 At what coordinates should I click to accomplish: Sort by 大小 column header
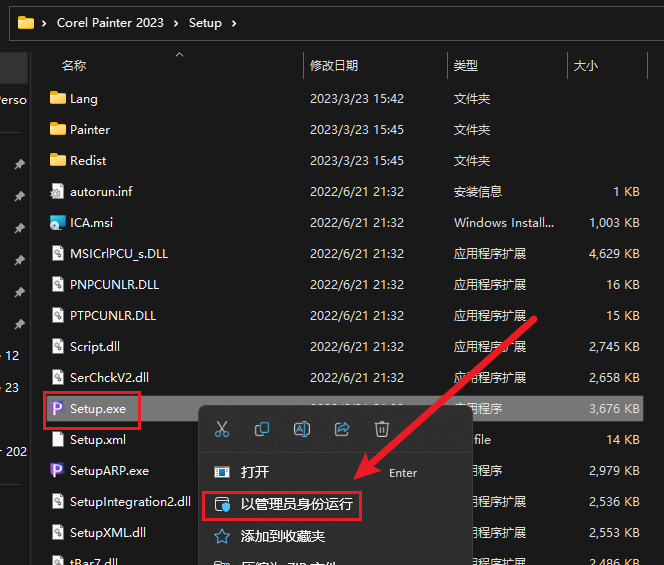586,66
